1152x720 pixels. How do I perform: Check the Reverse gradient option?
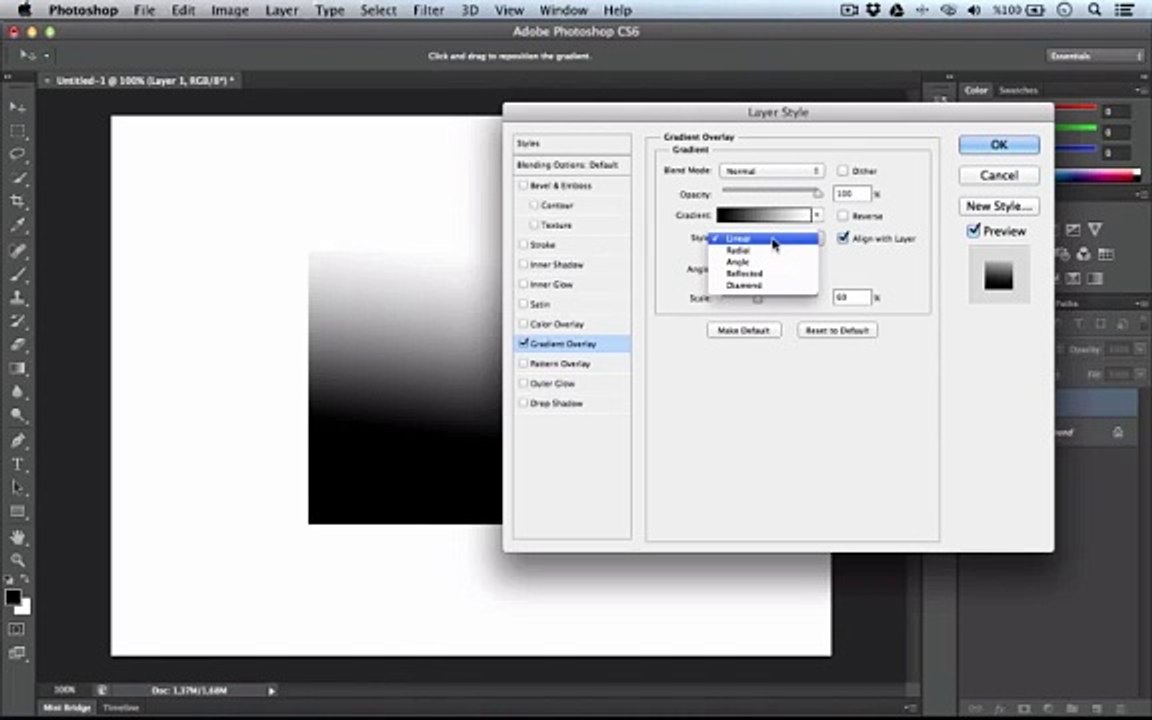coord(843,215)
